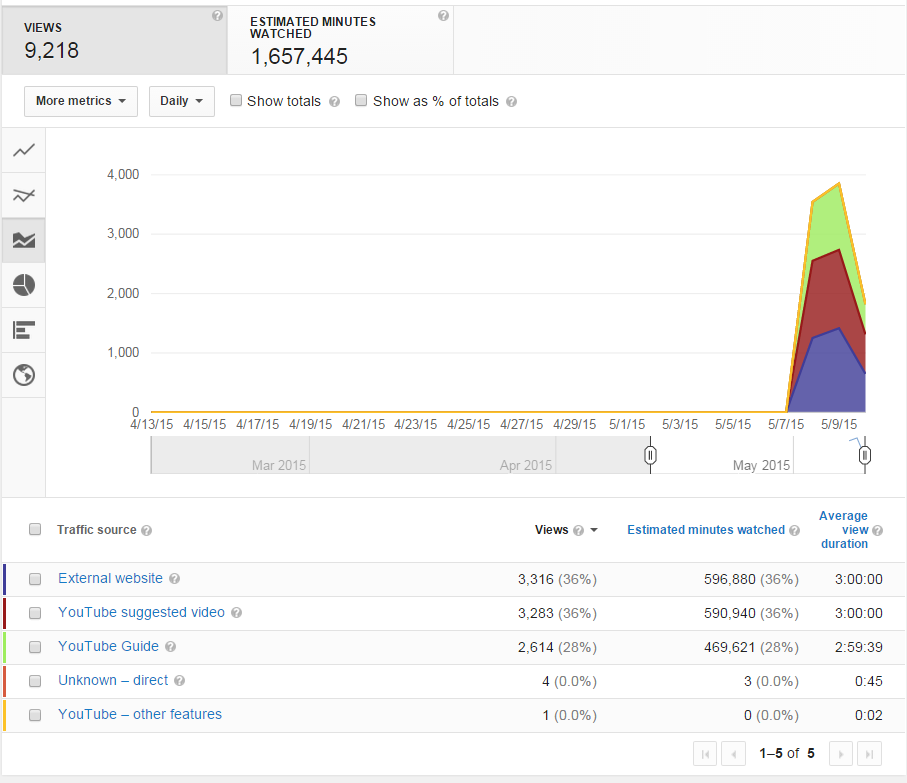Click the 5/9/15 date axis label

click(x=839, y=424)
